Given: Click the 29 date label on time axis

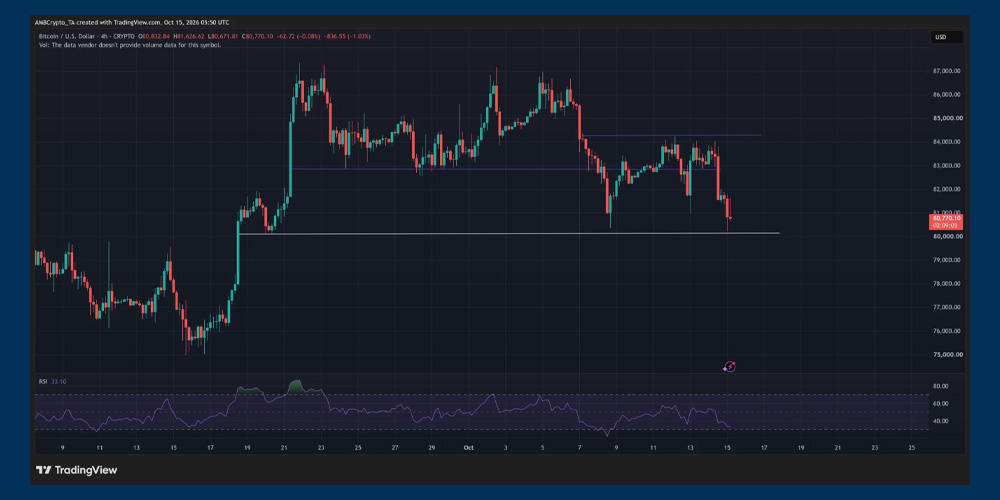Looking at the screenshot, I should (x=432, y=448).
